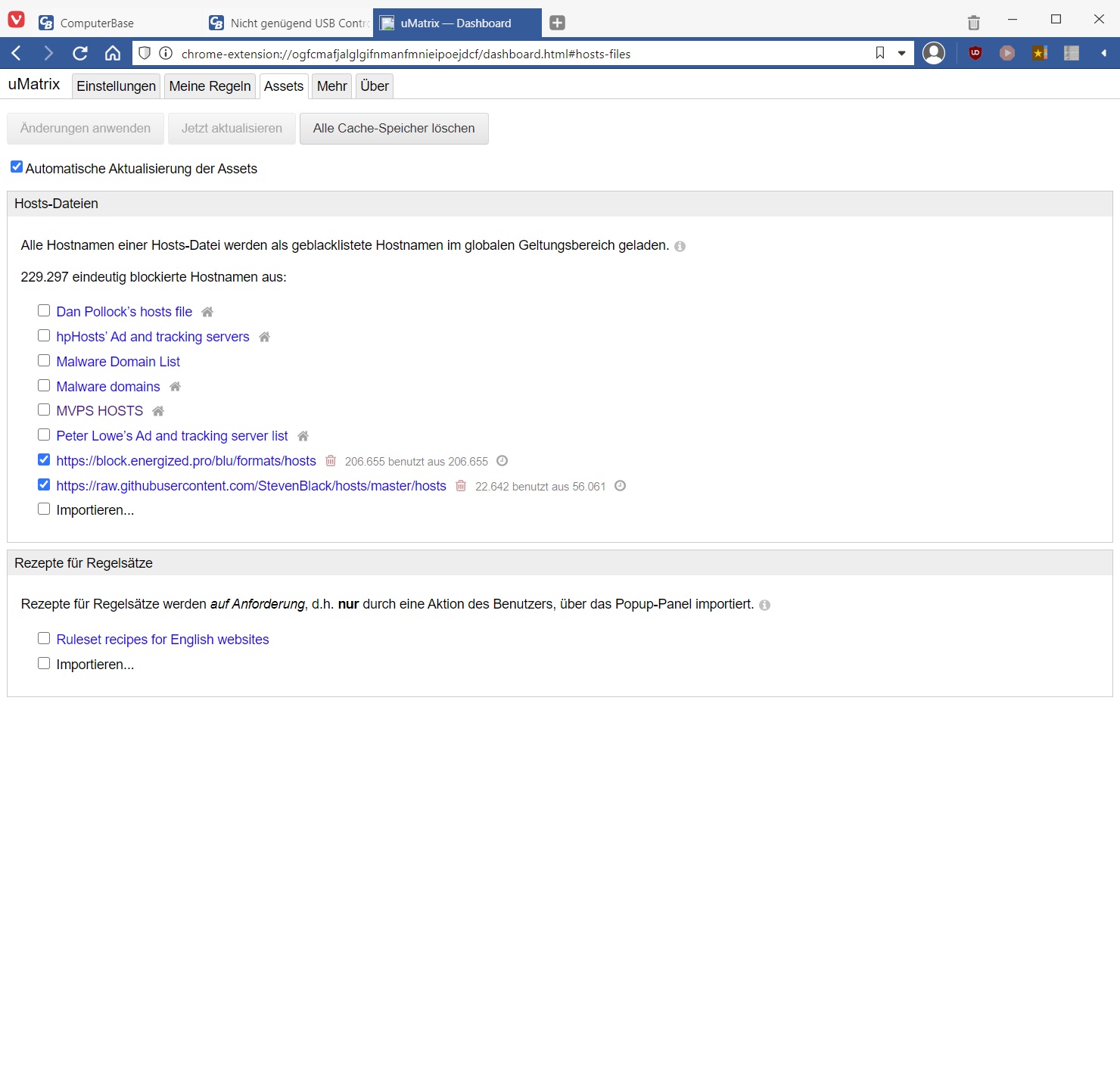Click the star bookmark extension icon
The height and width of the screenshot is (1090, 1120).
(x=1040, y=53)
